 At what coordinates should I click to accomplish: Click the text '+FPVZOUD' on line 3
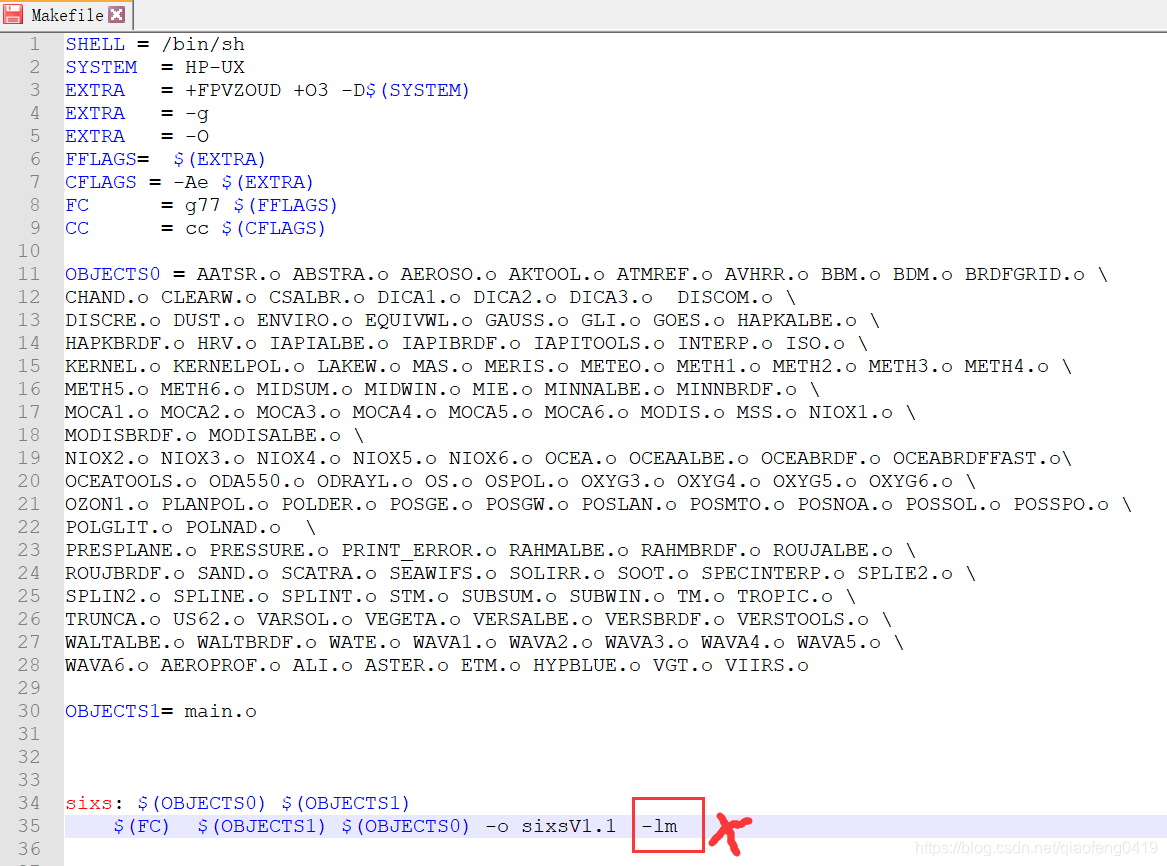coord(233,90)
